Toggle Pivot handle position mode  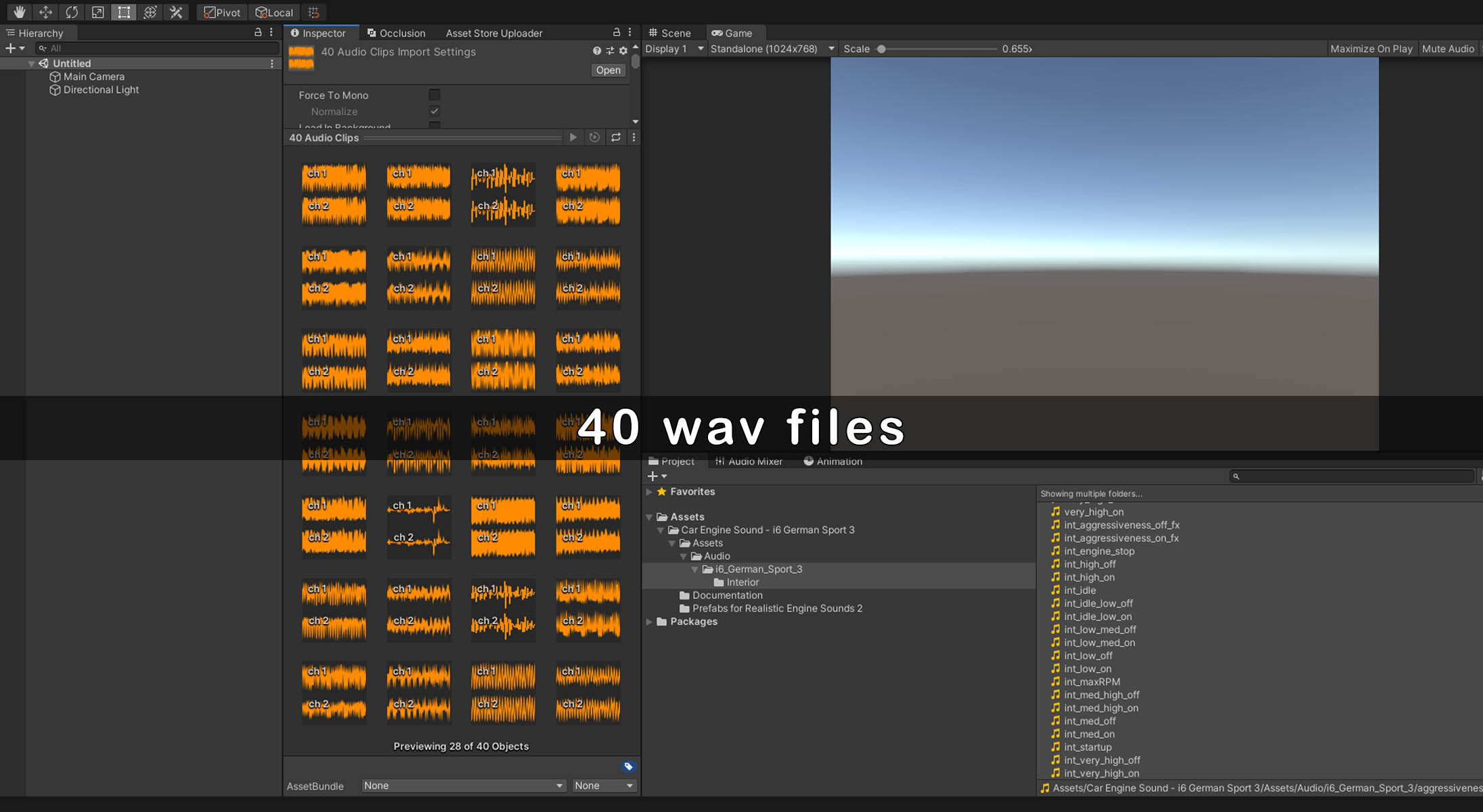[x=222, y=12]
